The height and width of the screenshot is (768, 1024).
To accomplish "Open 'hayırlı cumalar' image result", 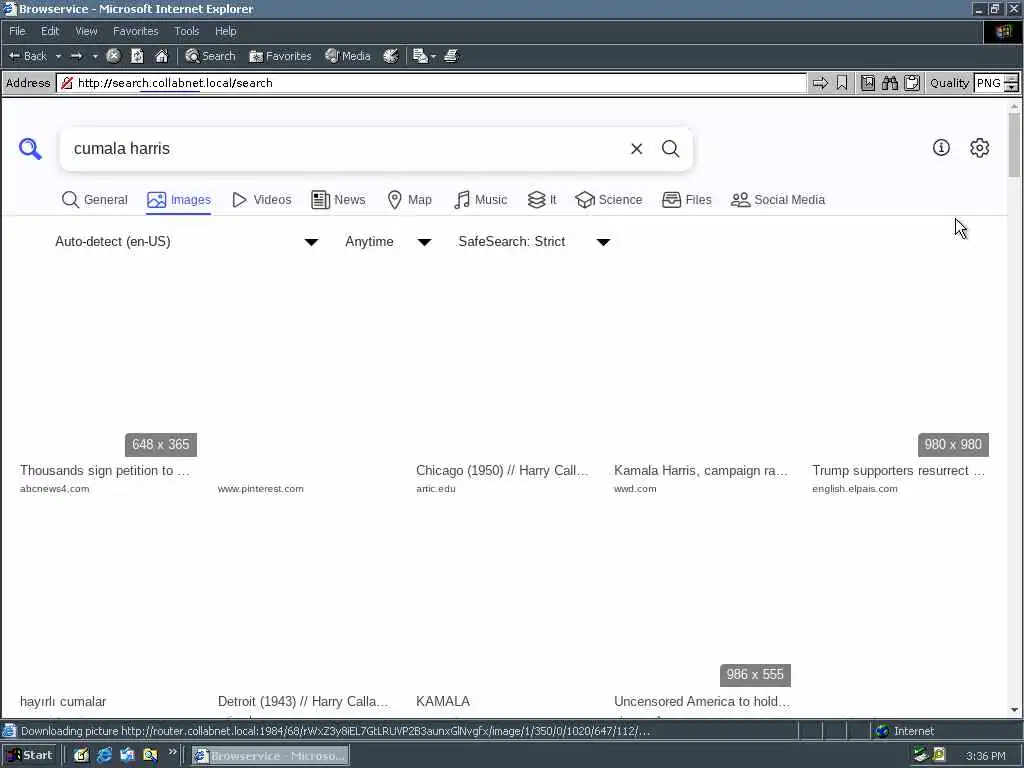I will point(63,701).
